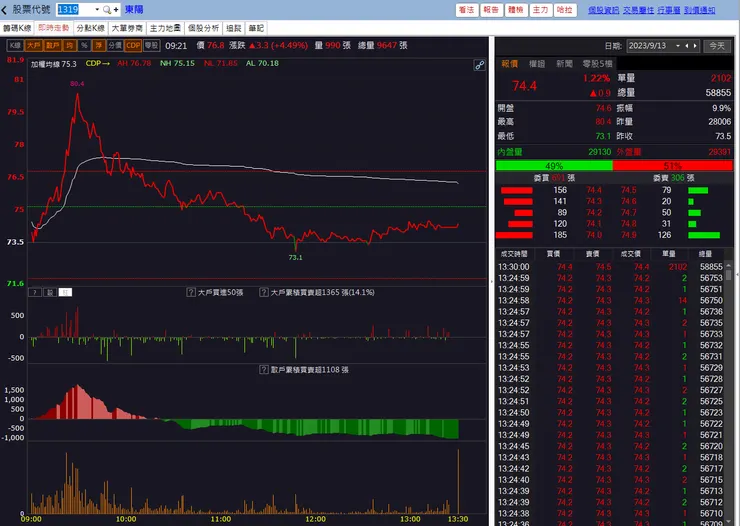Click the 73.1 low price label on chart
740x526 pixels.
(x=295, y=258)
